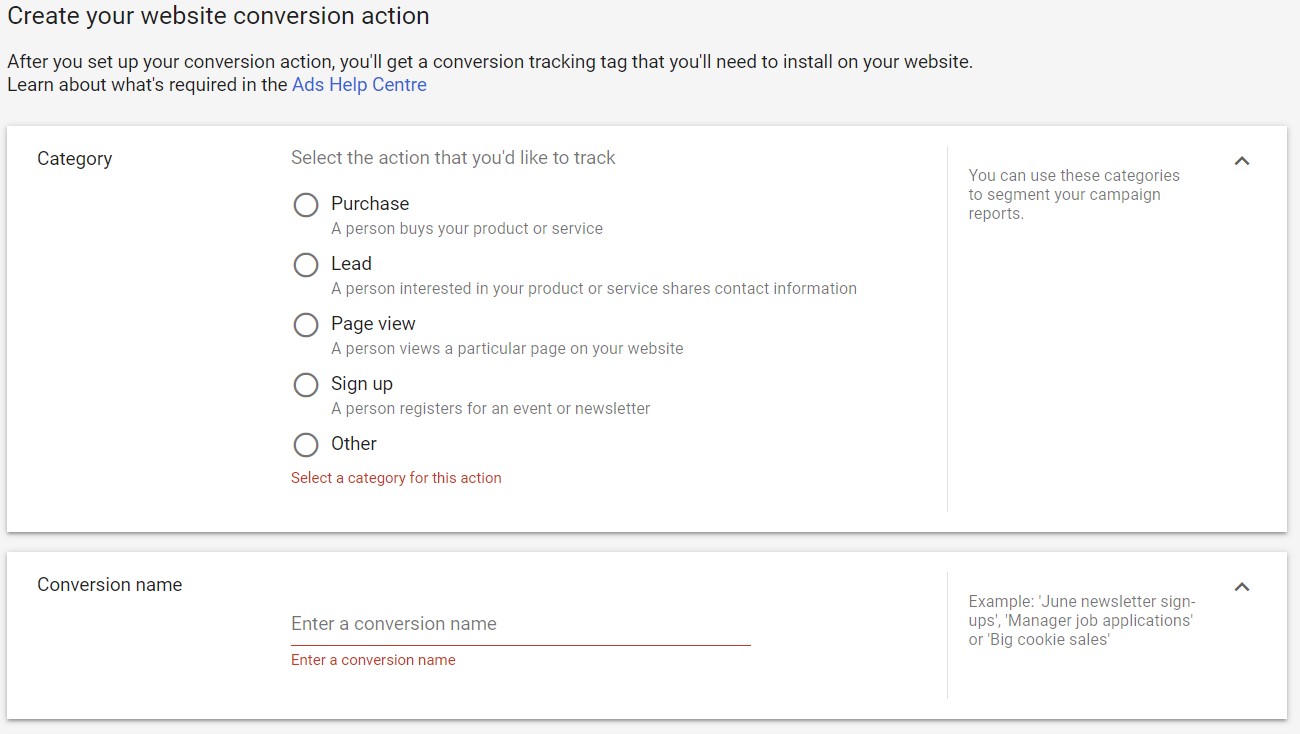
Task: Collapse the Category section with its chevron
Action: point(1242,161)
